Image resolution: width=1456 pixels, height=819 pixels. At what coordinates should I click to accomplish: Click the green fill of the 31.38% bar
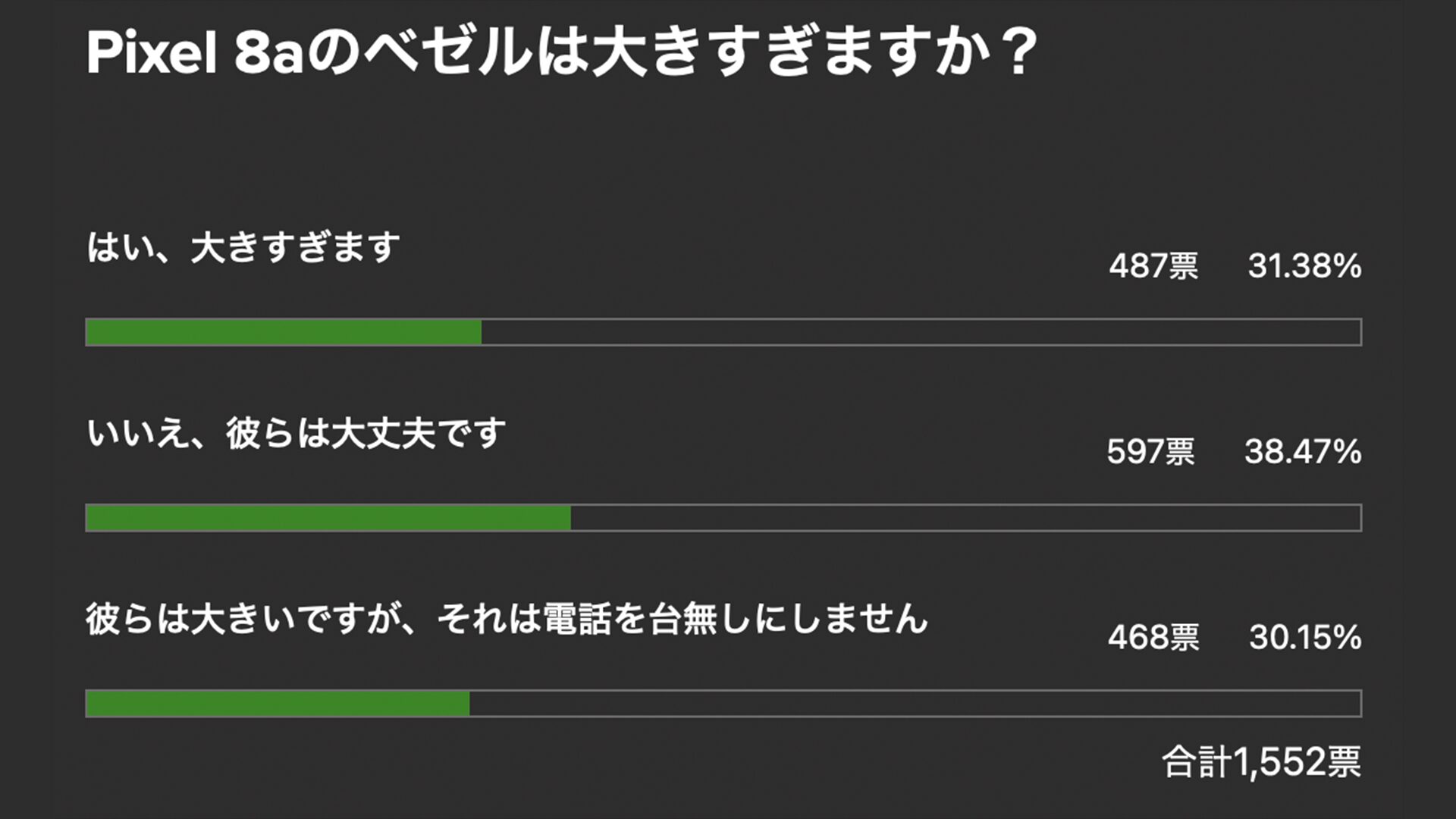[284, 332]
